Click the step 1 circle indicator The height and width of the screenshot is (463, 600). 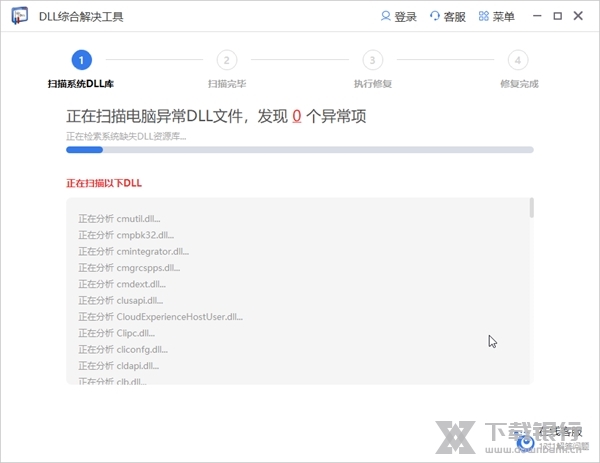(82, 60)
